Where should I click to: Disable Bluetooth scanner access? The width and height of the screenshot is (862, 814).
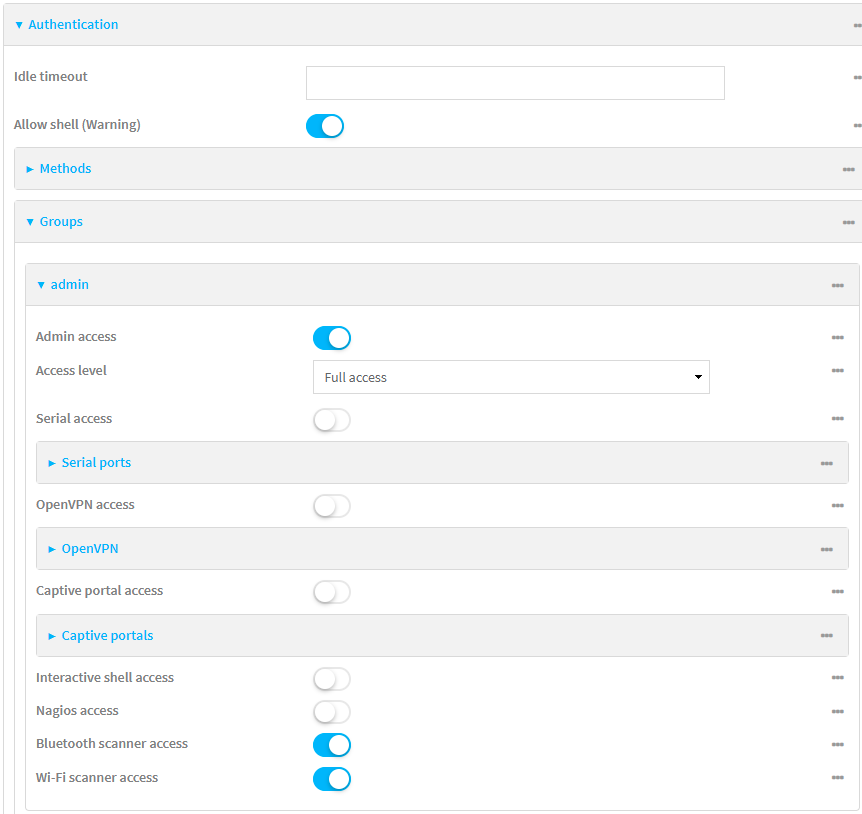pos(331,745)
